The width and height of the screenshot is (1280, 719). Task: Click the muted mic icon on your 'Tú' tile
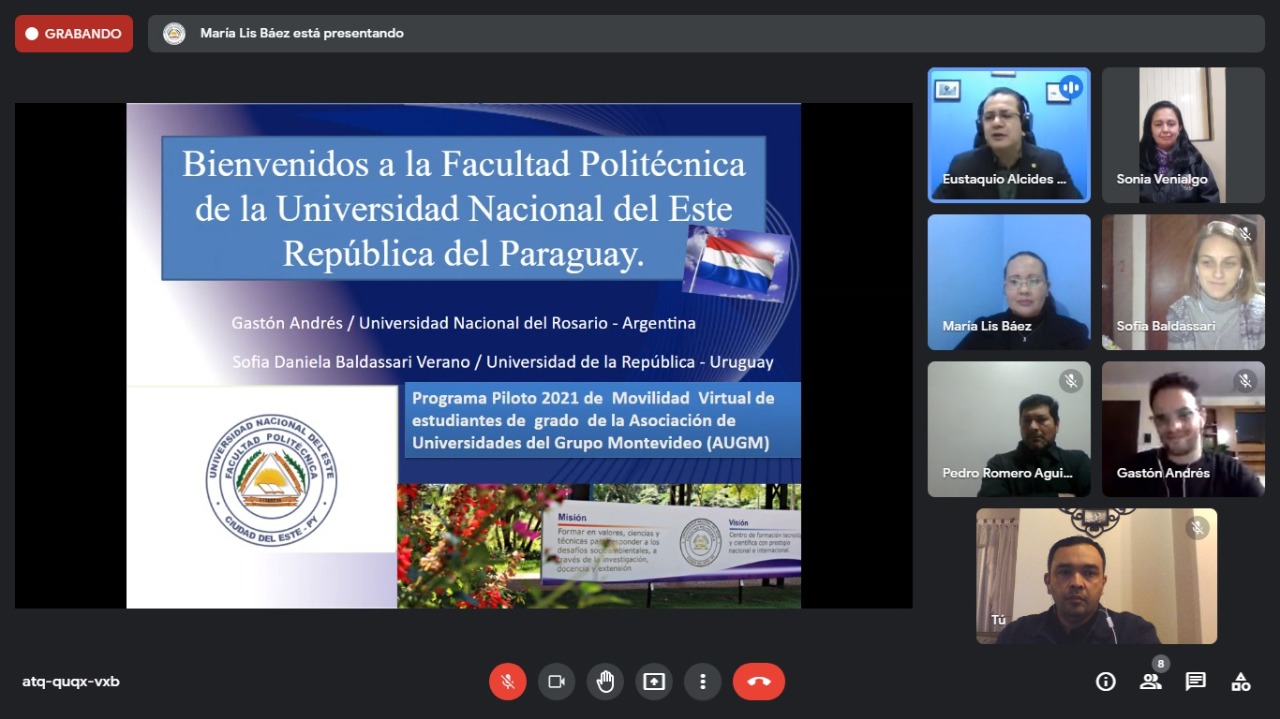pyautogui.click(x=1197, y=528)
